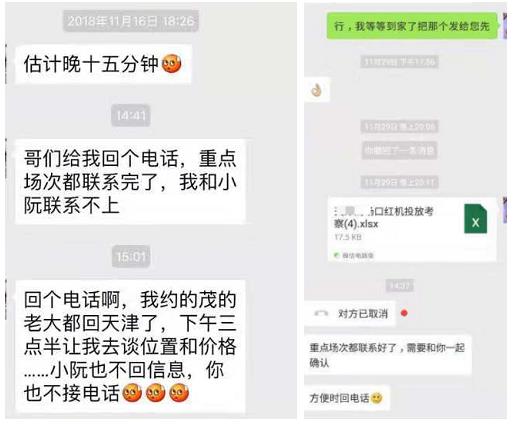Tap the dizzy emoji after 估计晚十五分钟
The height and width of the screenshot is (425, 515).
(172, 64)
